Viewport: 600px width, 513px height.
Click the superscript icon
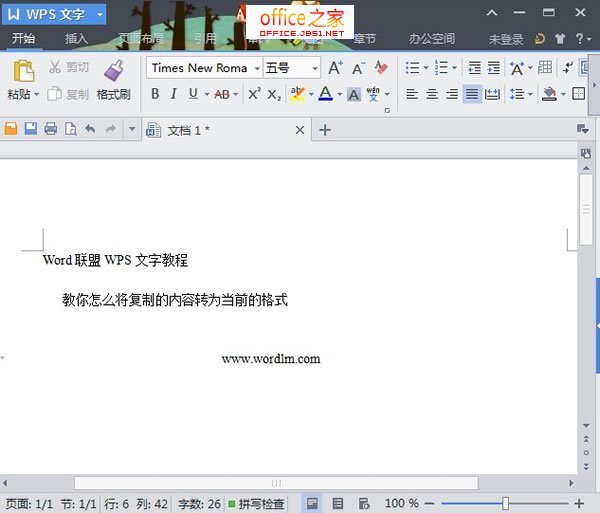coord(254,94)
